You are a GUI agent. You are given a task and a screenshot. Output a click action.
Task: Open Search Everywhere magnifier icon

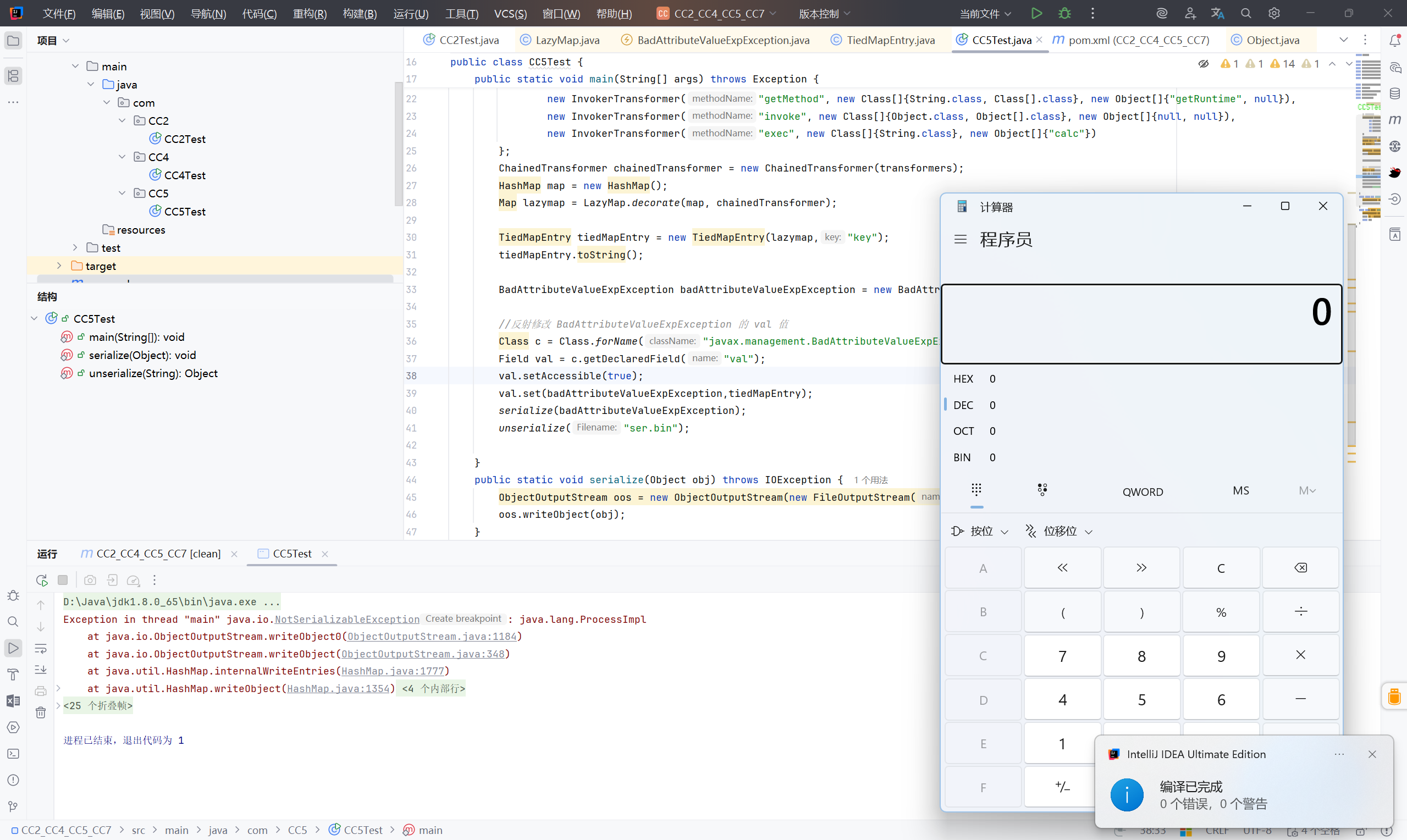(1246, 13)
